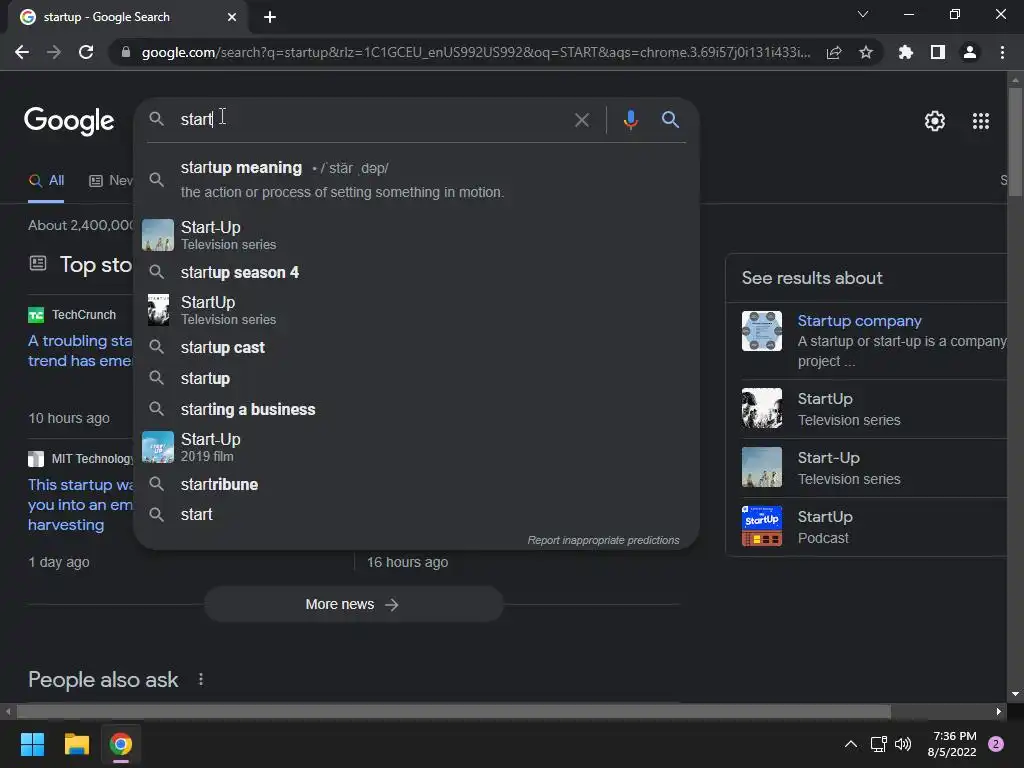Clear the search box text

[x=581, y=120]
